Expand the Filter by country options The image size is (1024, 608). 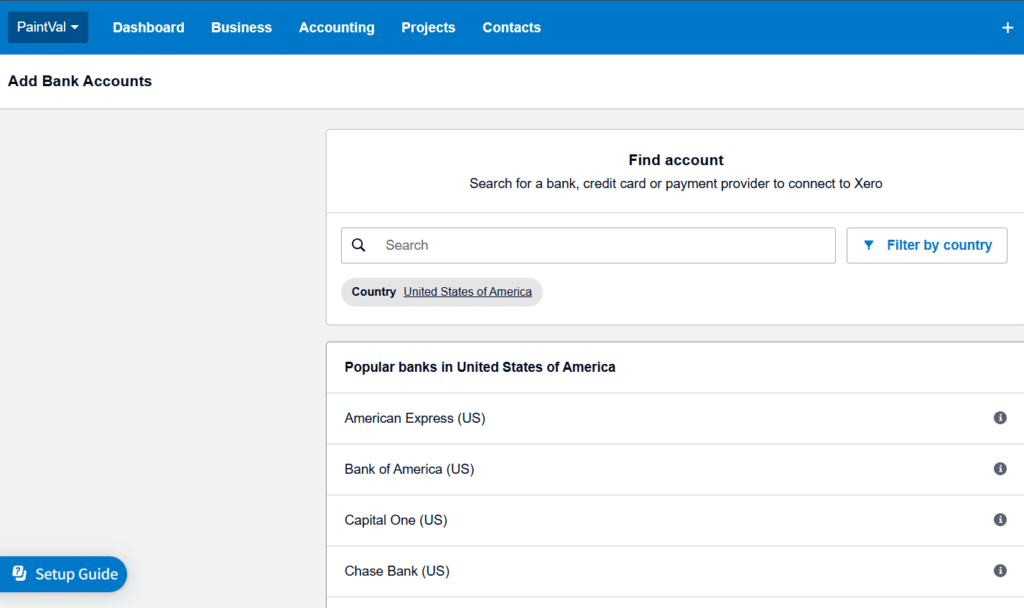(926, 245)
